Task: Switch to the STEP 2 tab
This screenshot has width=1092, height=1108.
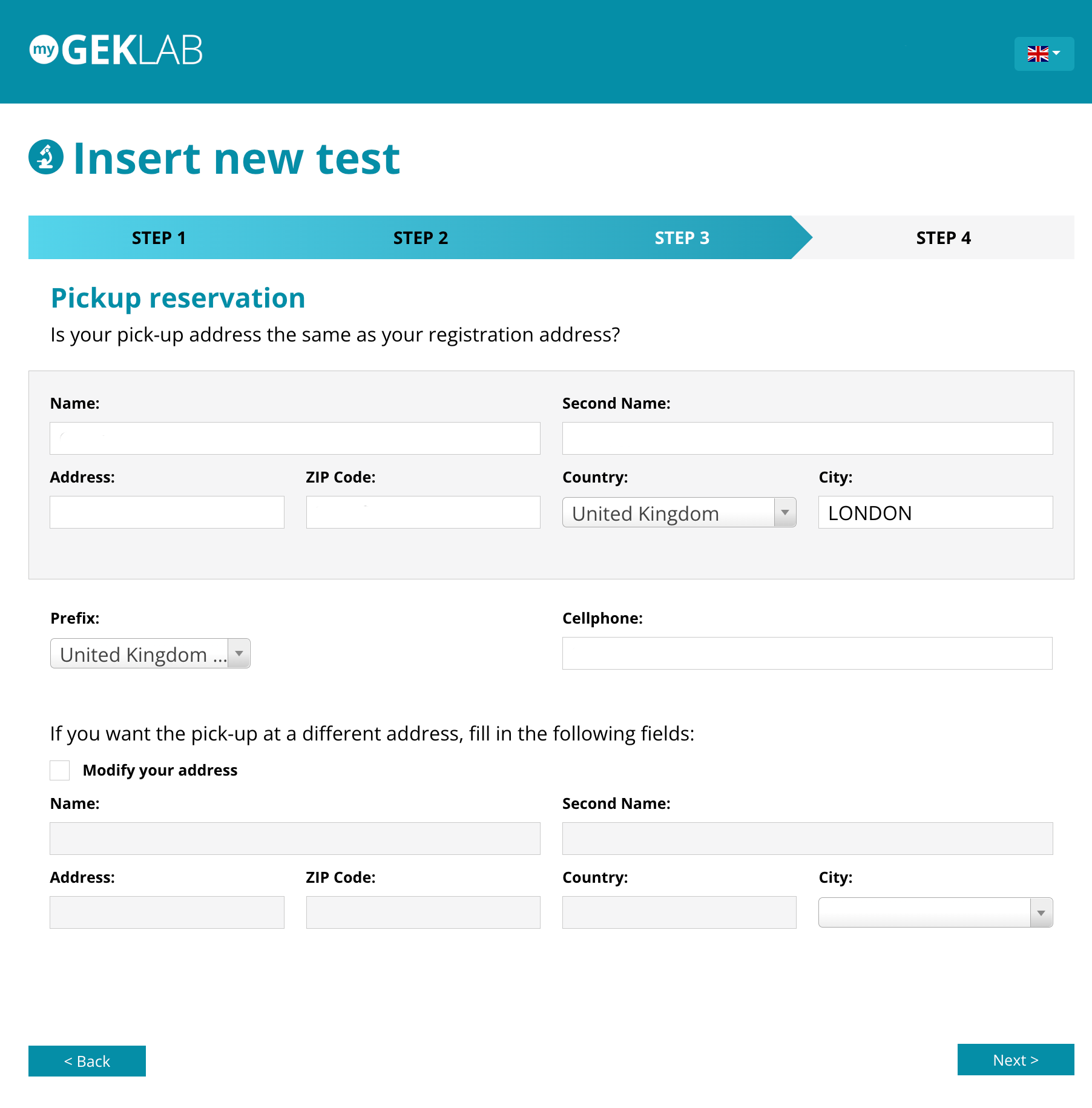Action: click(x=421, y=238)
